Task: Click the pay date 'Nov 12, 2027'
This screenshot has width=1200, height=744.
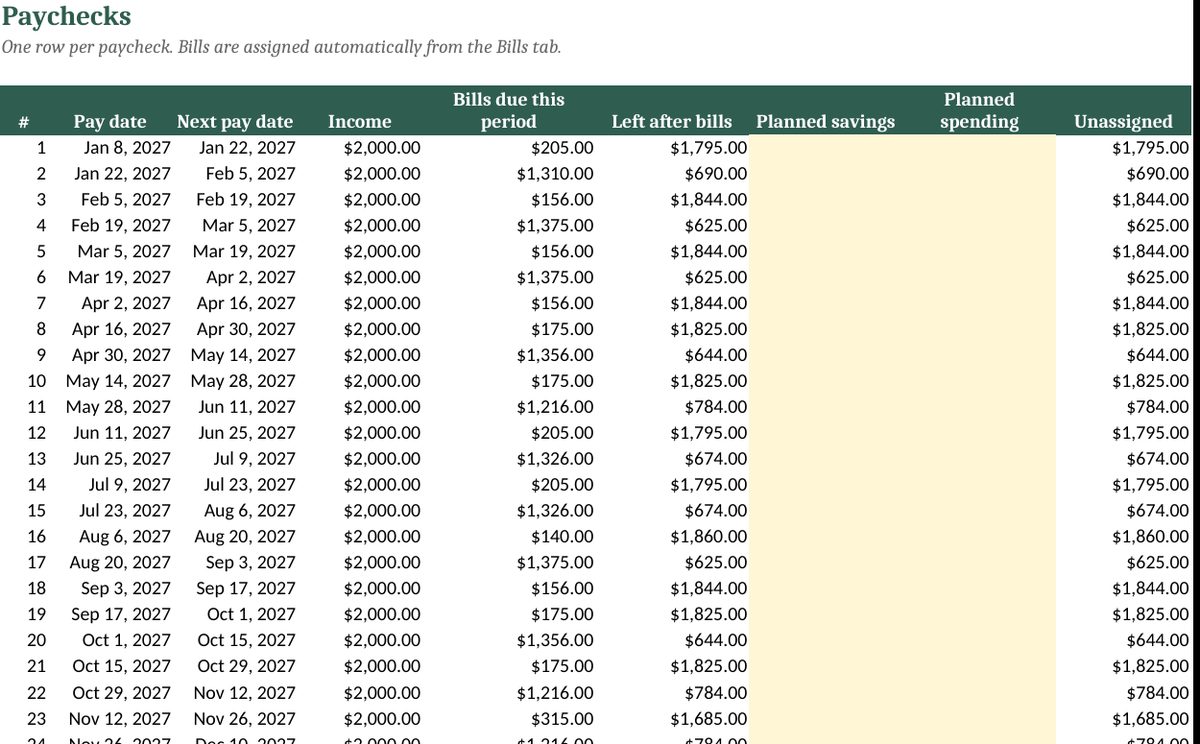Action: pyautogui.click(x=120, y=718)
